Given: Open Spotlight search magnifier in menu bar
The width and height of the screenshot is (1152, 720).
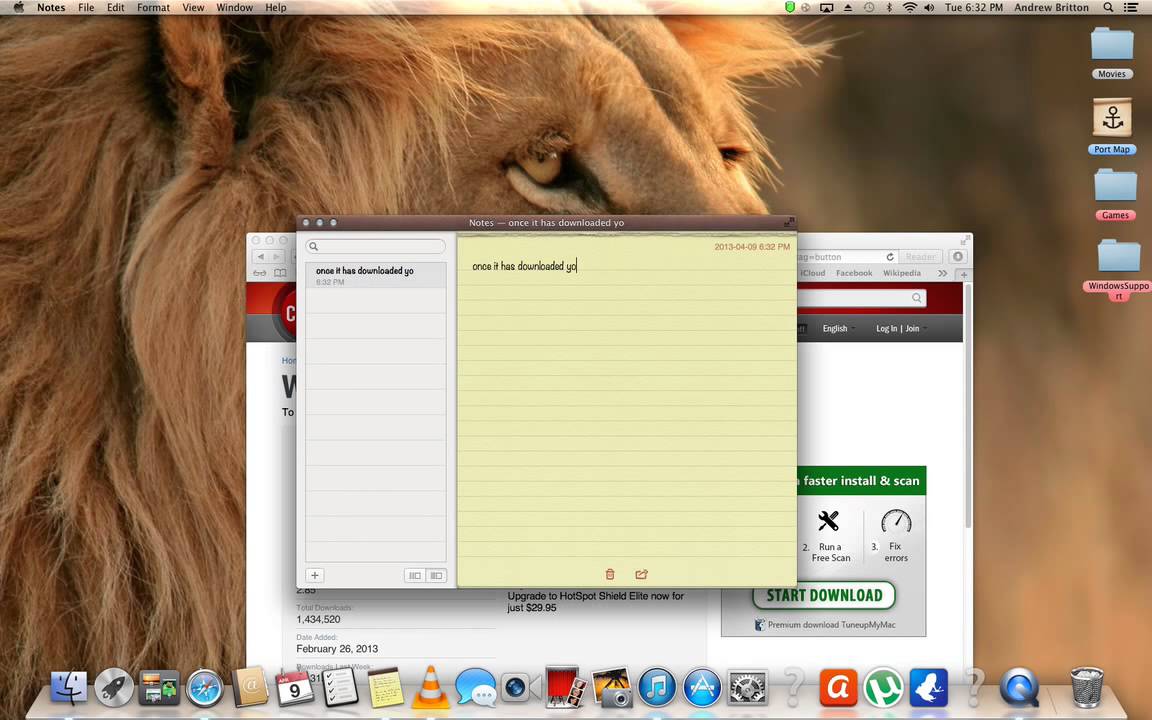Looking at the screenshot, I should click(1108, 7).
